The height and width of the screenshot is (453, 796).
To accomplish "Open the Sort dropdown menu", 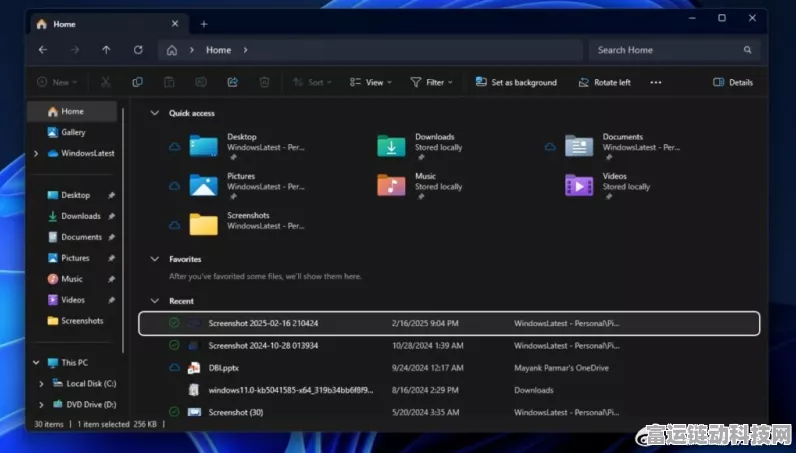I will point(312,82).
